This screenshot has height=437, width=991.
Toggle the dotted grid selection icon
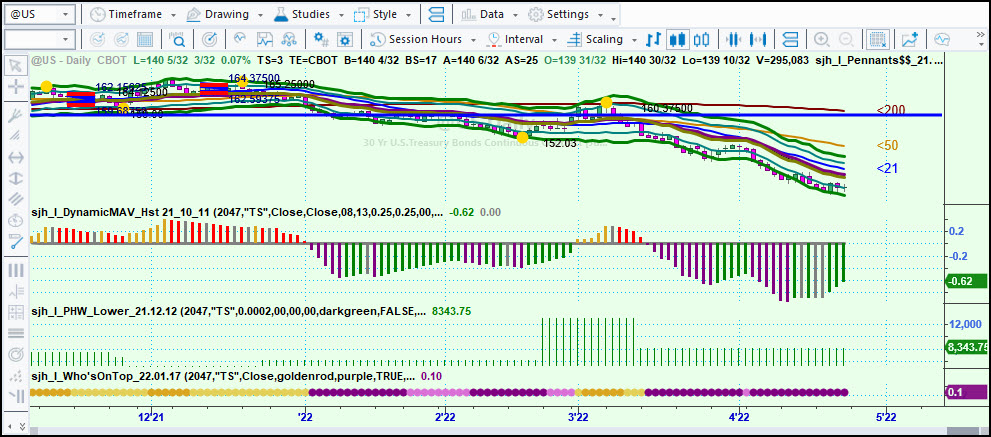877,39
